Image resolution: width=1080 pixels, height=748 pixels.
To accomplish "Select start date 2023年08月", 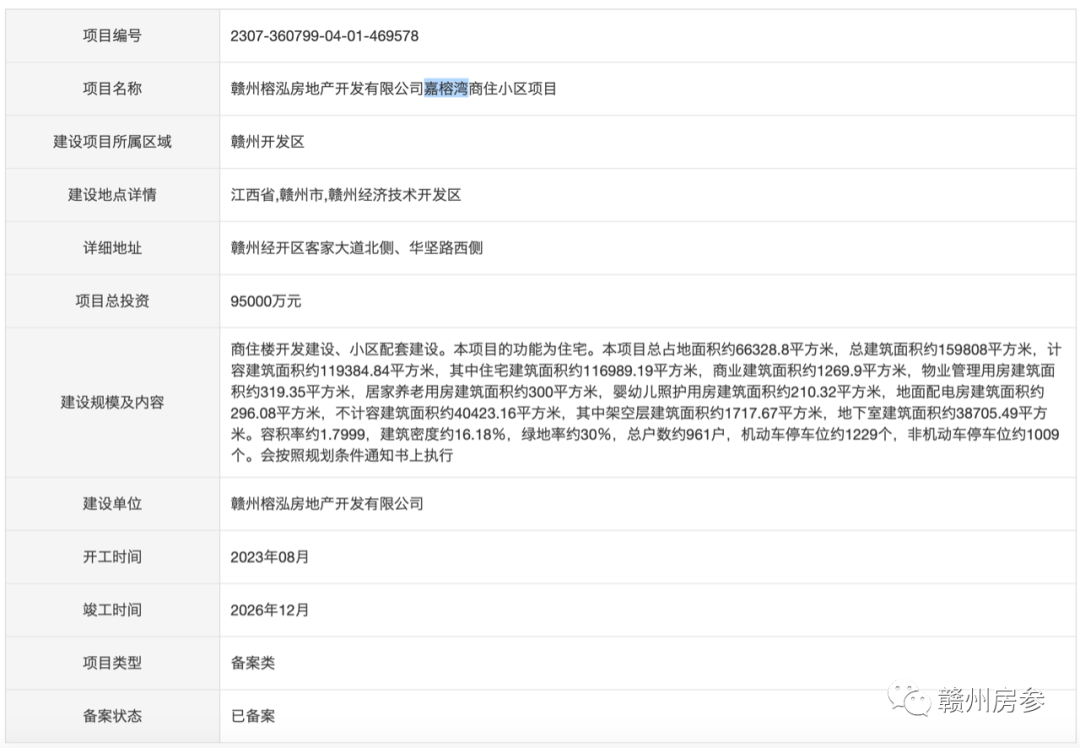I will coord(269,557).
